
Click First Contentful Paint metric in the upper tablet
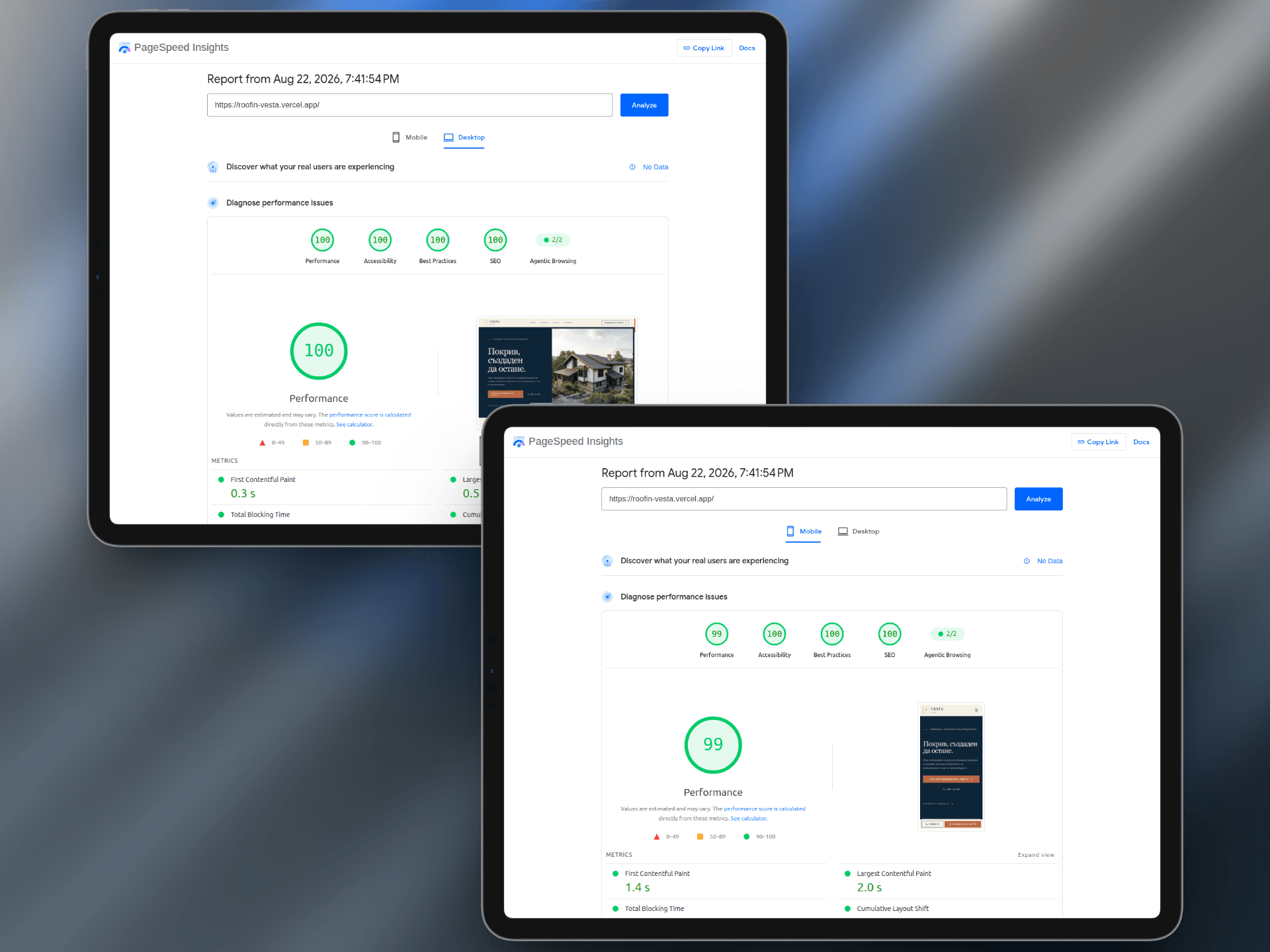pyautogui.click(x=263, y=480)
